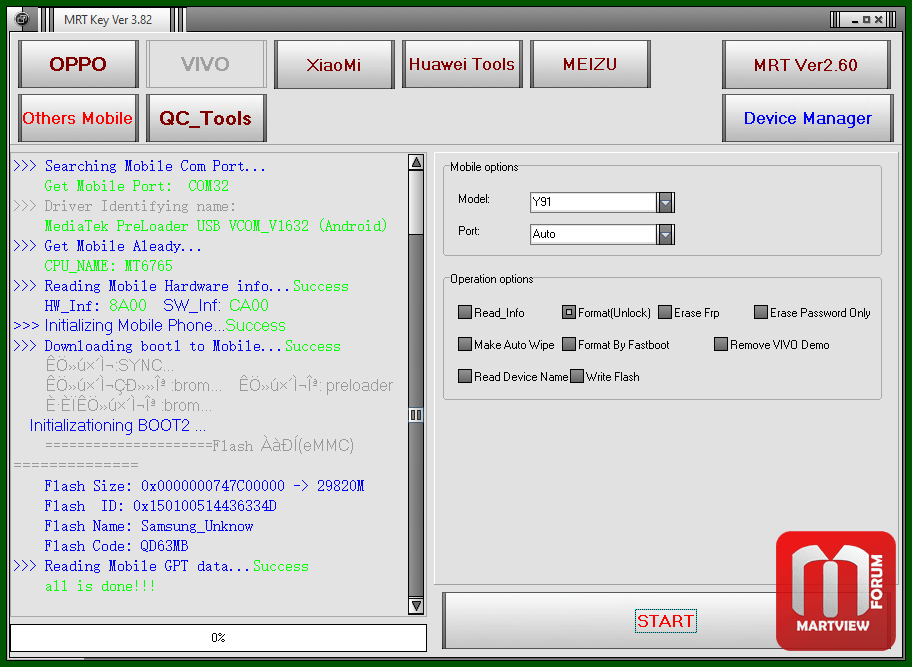Screen dimensions: 912x667
Task: Click log line 'Flash Code: QD63MB'
Action: (x=116, y=546)
